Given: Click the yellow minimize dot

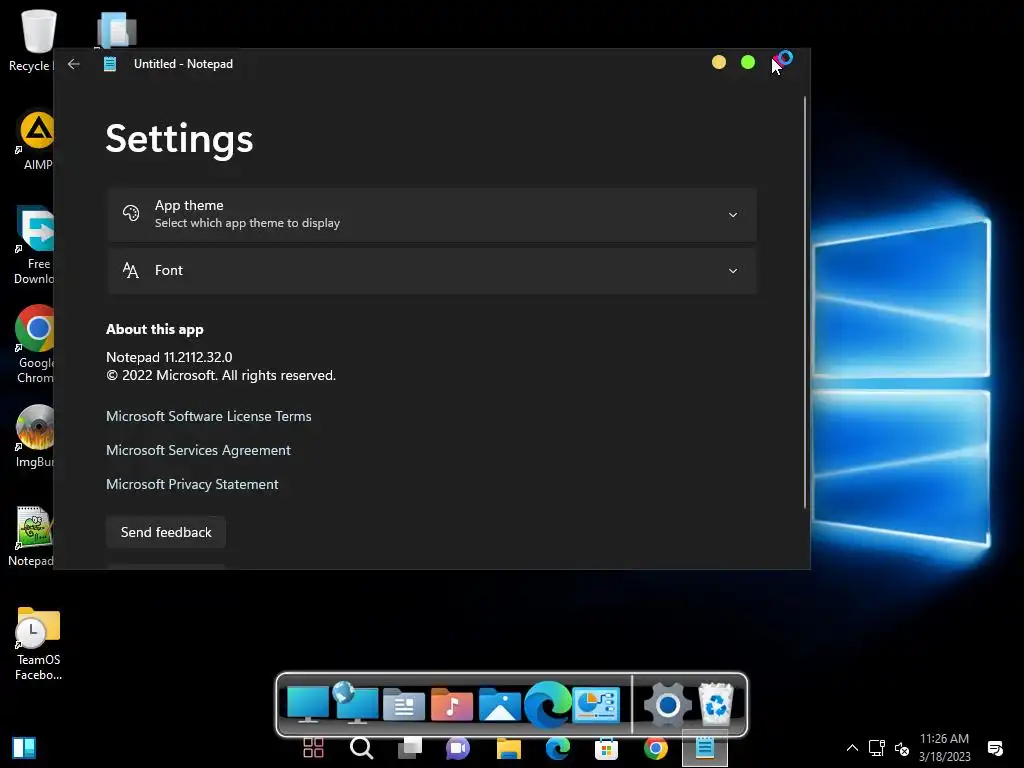Looking at the screenshot, I should tap(718, 62).
